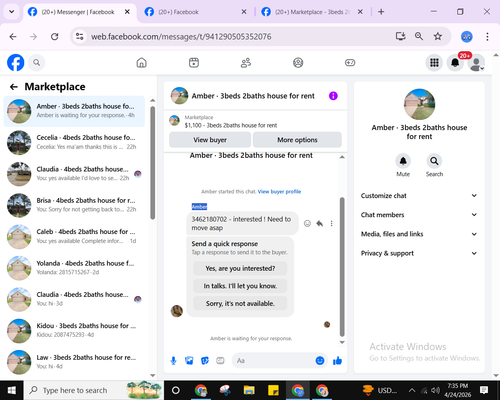Send quick reply 'In talks. I'll let you know.'

point(240,286)
